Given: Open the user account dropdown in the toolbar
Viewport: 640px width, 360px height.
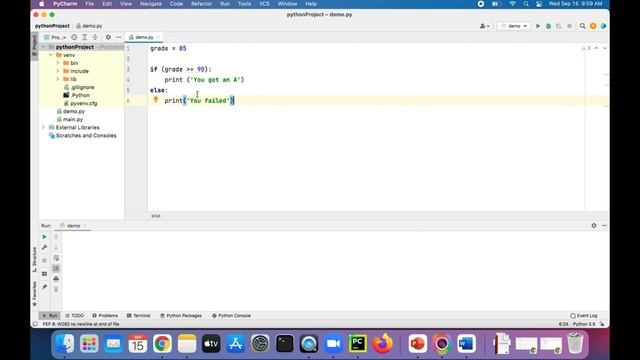Looking at the screenshot, I should click(x=484, y=26).
